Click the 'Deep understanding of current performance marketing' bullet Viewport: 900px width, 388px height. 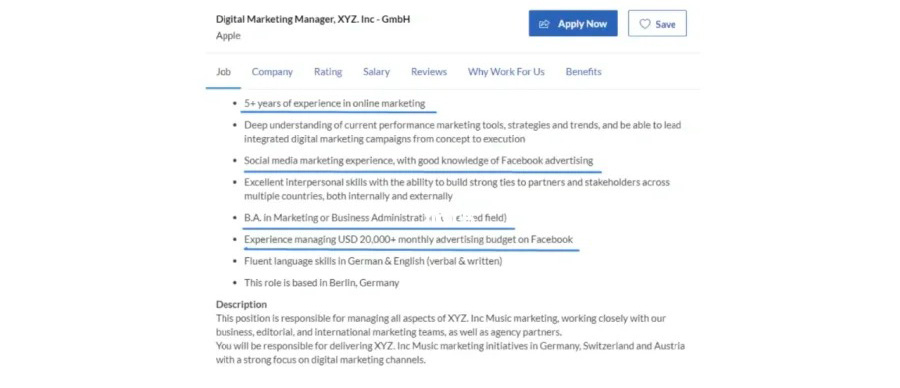click(463, 131)
